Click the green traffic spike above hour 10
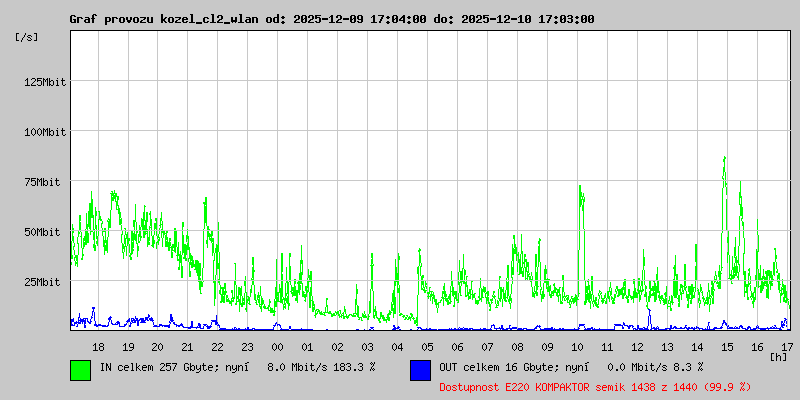Image resolution: width=800 pixels, height=400 pixels. 580,190
